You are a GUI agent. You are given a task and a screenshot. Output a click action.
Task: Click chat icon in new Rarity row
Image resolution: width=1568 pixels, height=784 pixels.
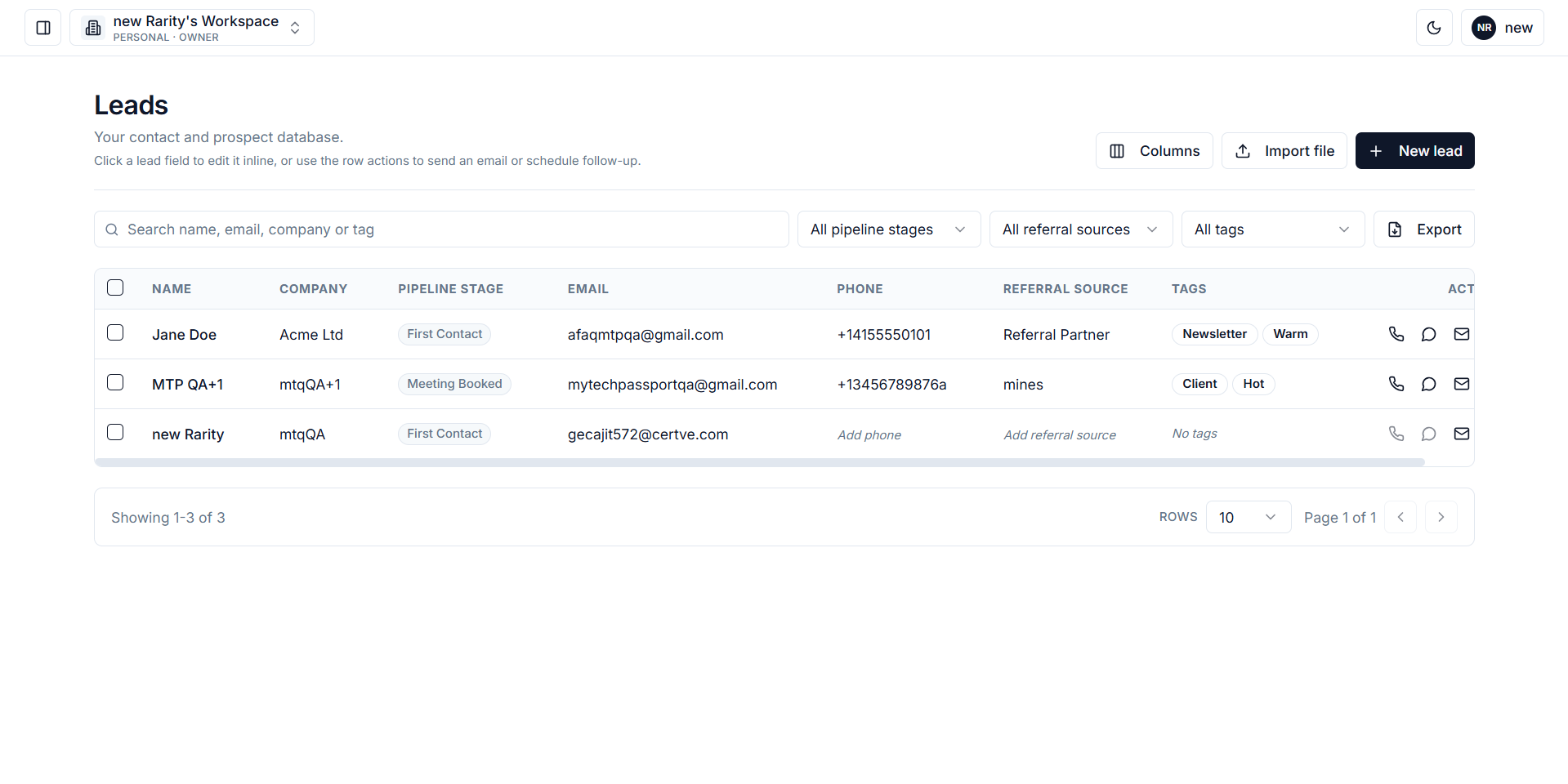click(x=1428, y=434)
